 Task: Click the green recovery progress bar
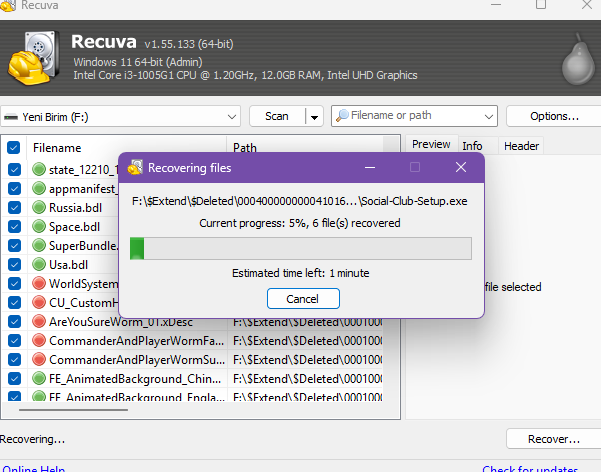coord(300,248)
